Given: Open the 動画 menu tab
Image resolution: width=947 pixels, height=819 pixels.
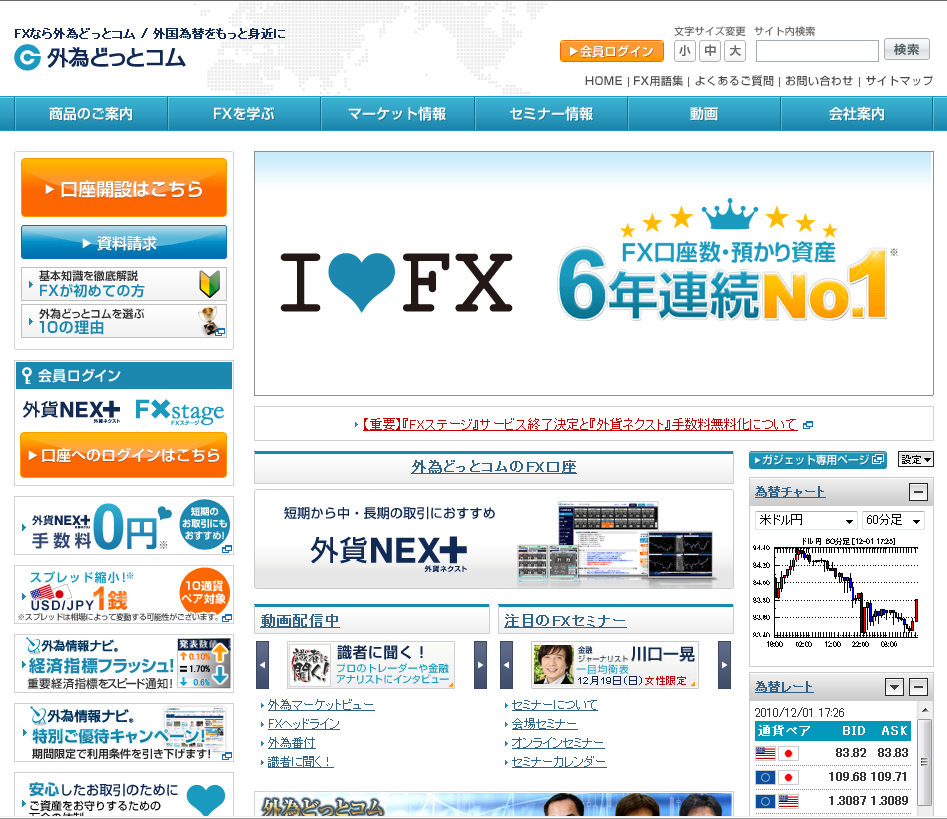Looking at the screenshot, I should click(x=704, y=114).
